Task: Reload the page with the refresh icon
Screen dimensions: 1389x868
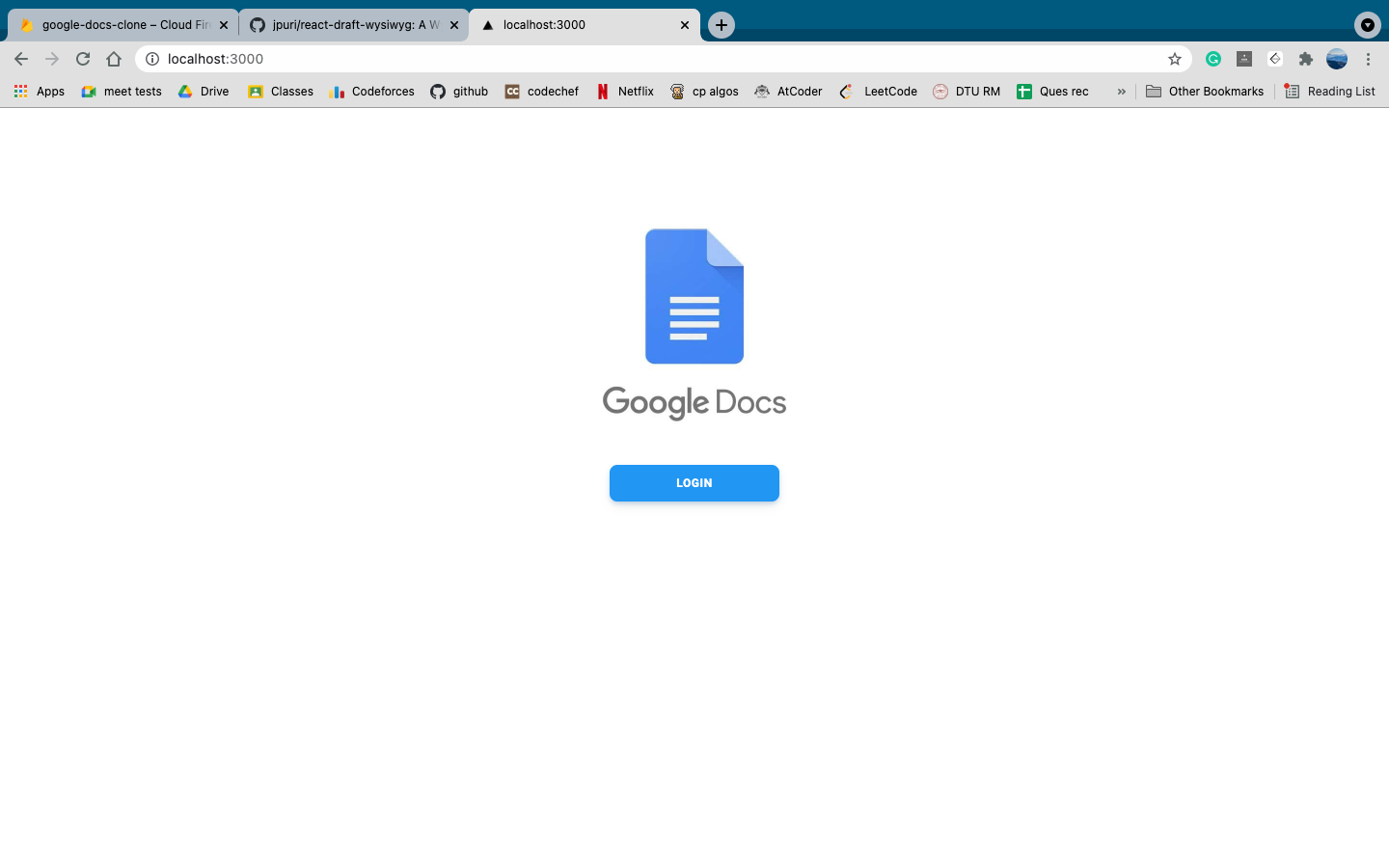Action: [83, 59]
